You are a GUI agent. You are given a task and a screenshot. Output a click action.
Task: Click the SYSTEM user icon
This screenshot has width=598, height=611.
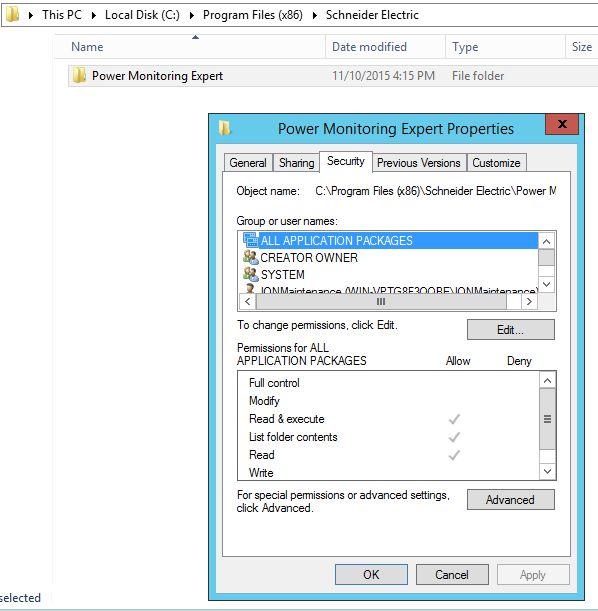[250, 274]
